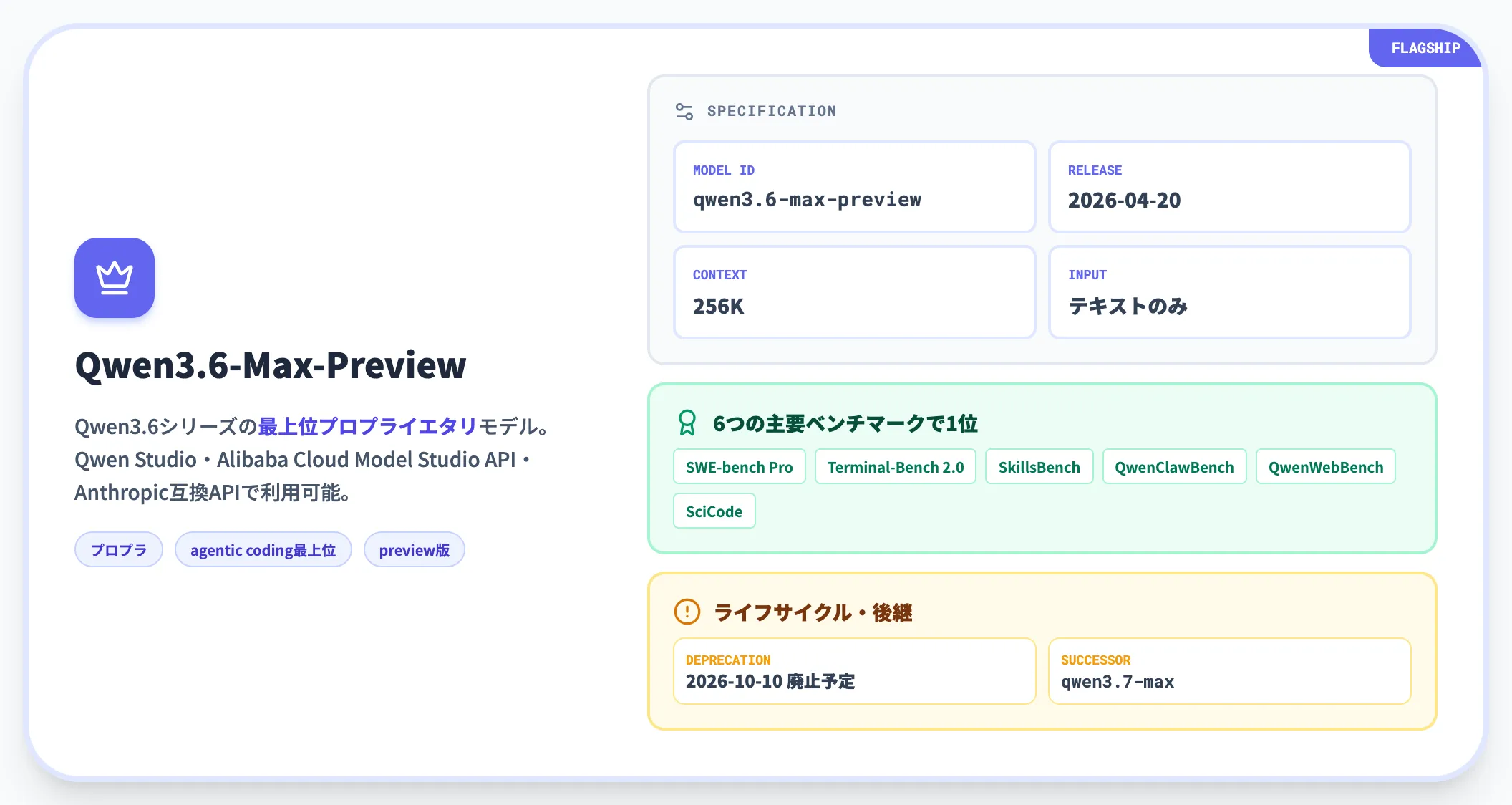Click the SUCCESSOR label
This screenshot has height=805, width=1512.
(x=1095, y=660)
